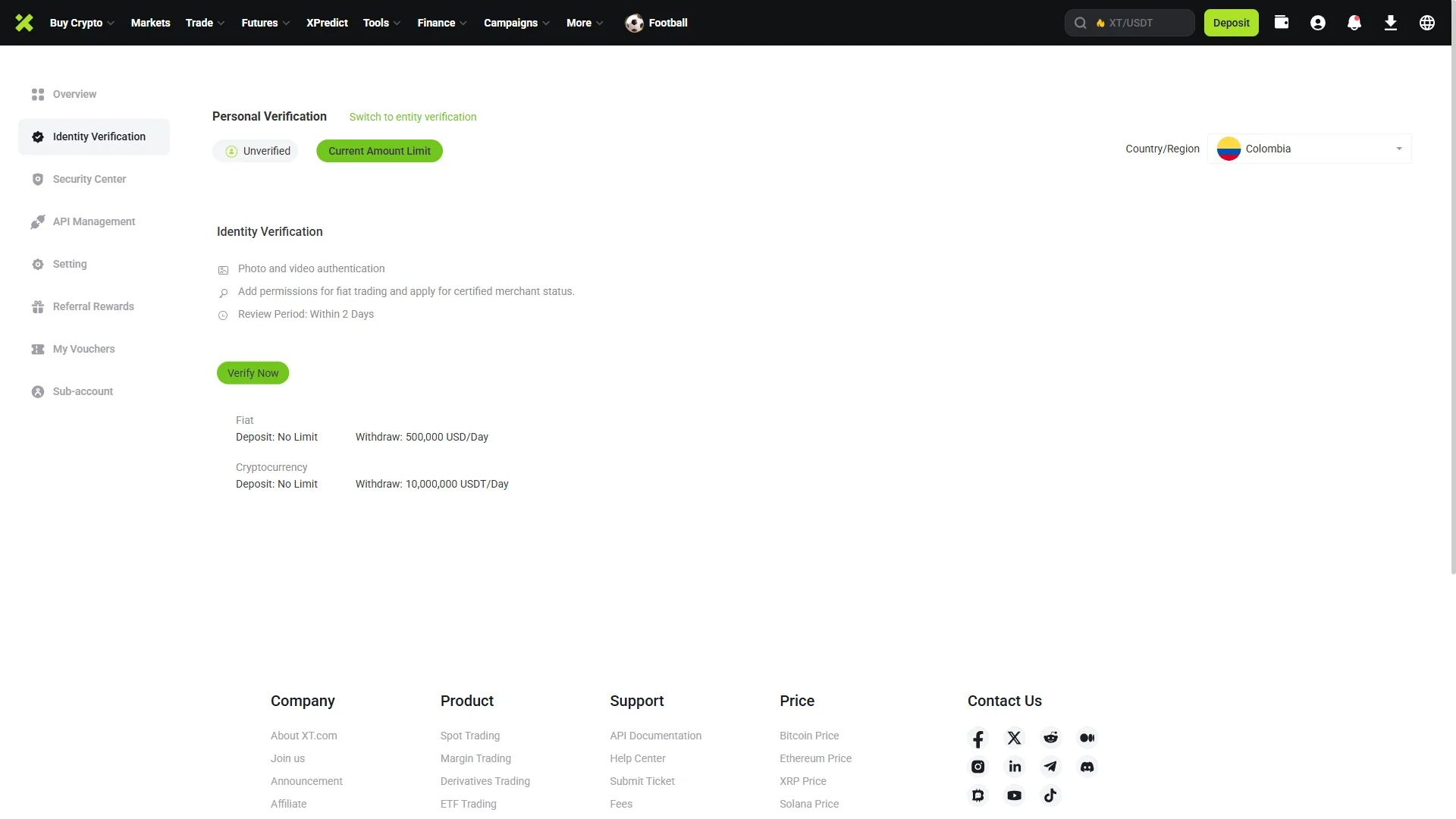Open Solana Price footer link
The width and height of the screenshot is (1456, 819).
click(x=809, y=804)
